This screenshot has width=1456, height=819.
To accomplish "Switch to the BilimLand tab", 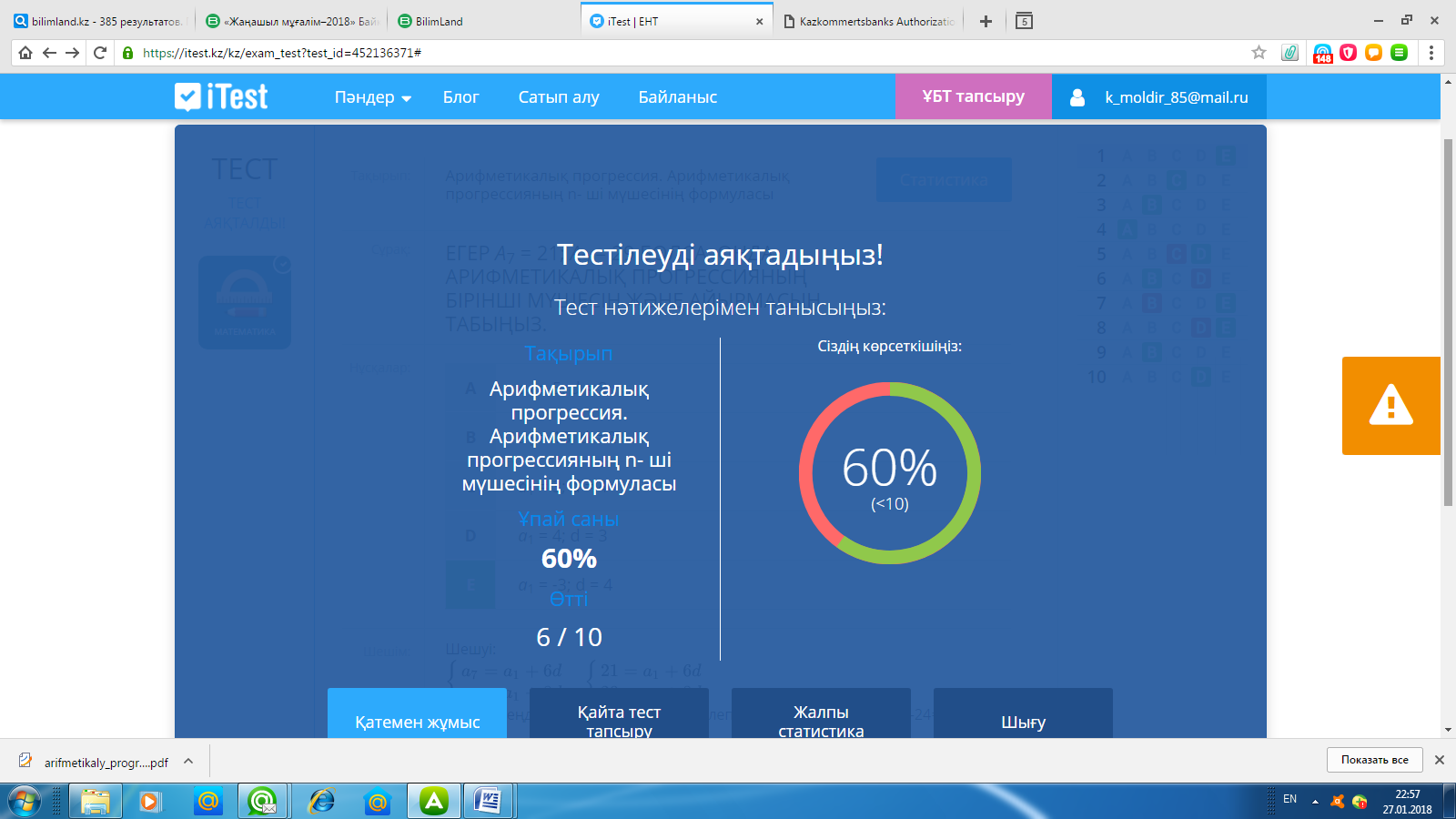I will [482, 21].
